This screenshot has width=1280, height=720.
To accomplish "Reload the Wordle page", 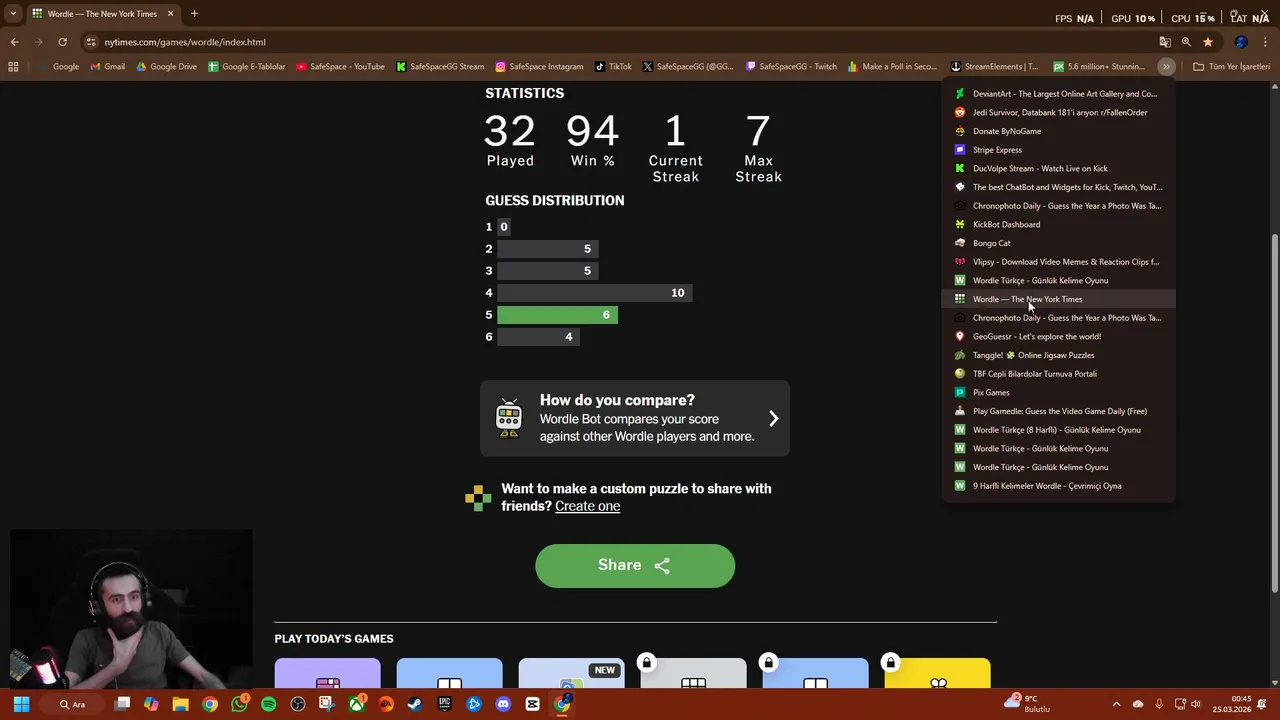I will click(x=62, y=42).
